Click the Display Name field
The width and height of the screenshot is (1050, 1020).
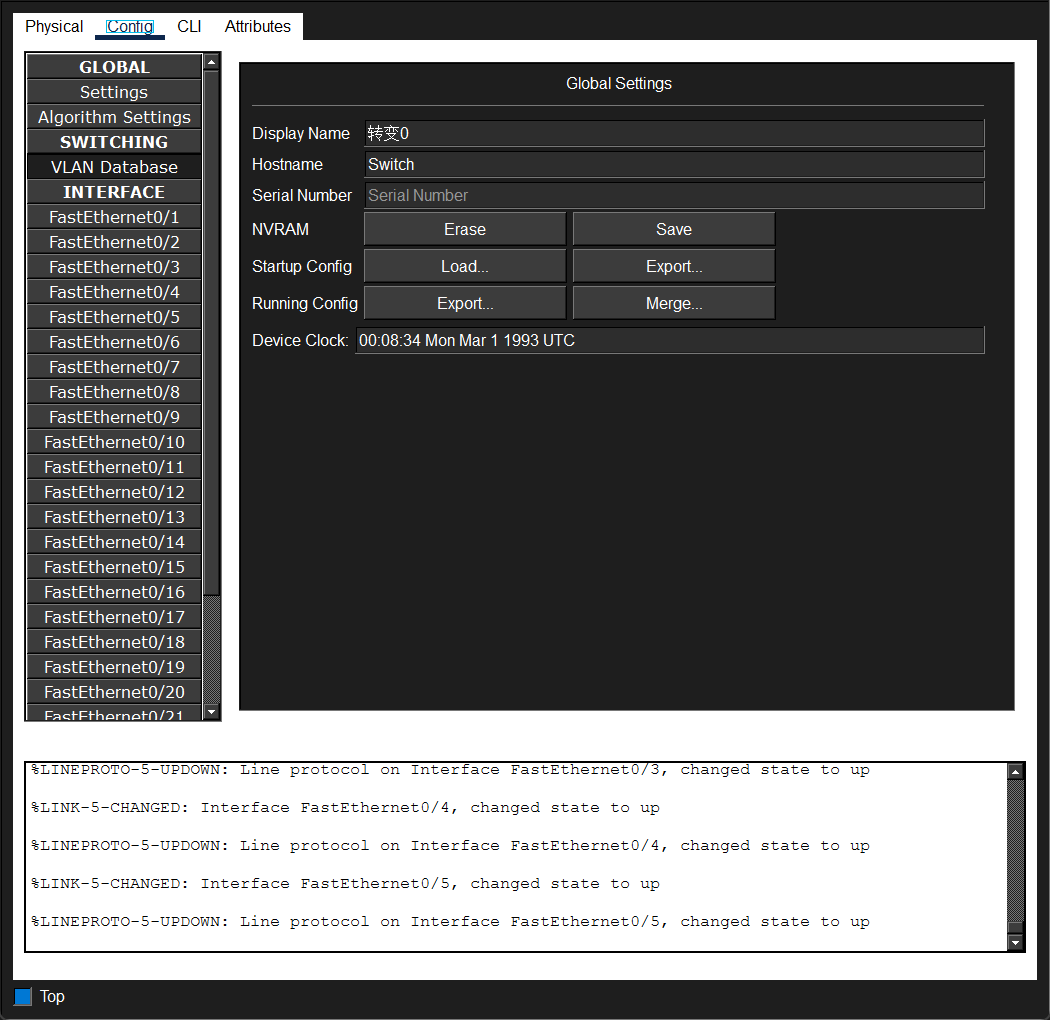[x=674, y=133]
